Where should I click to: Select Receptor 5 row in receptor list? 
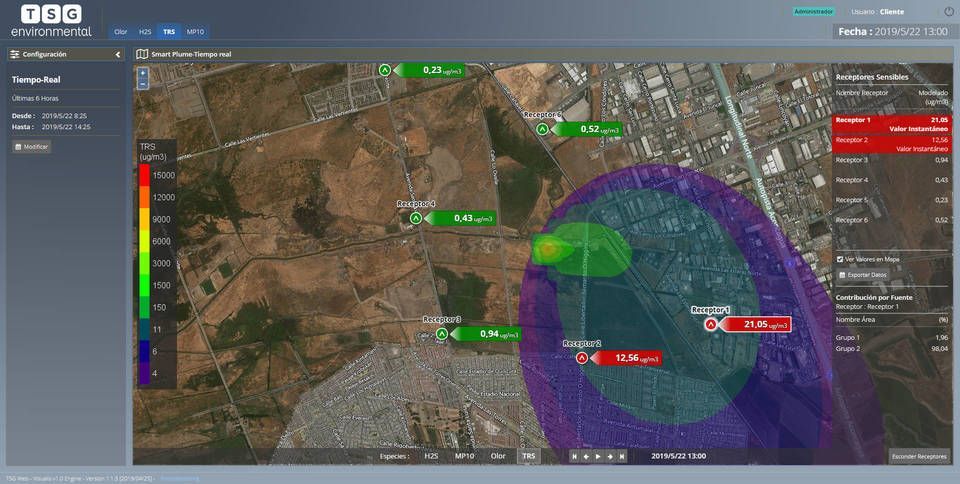pos(892,200)
